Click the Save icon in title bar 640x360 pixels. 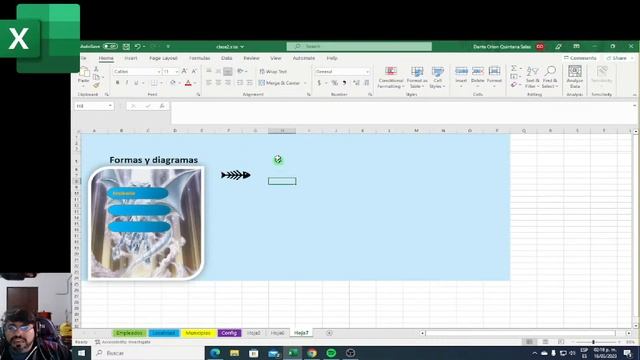tap(127, 47)
